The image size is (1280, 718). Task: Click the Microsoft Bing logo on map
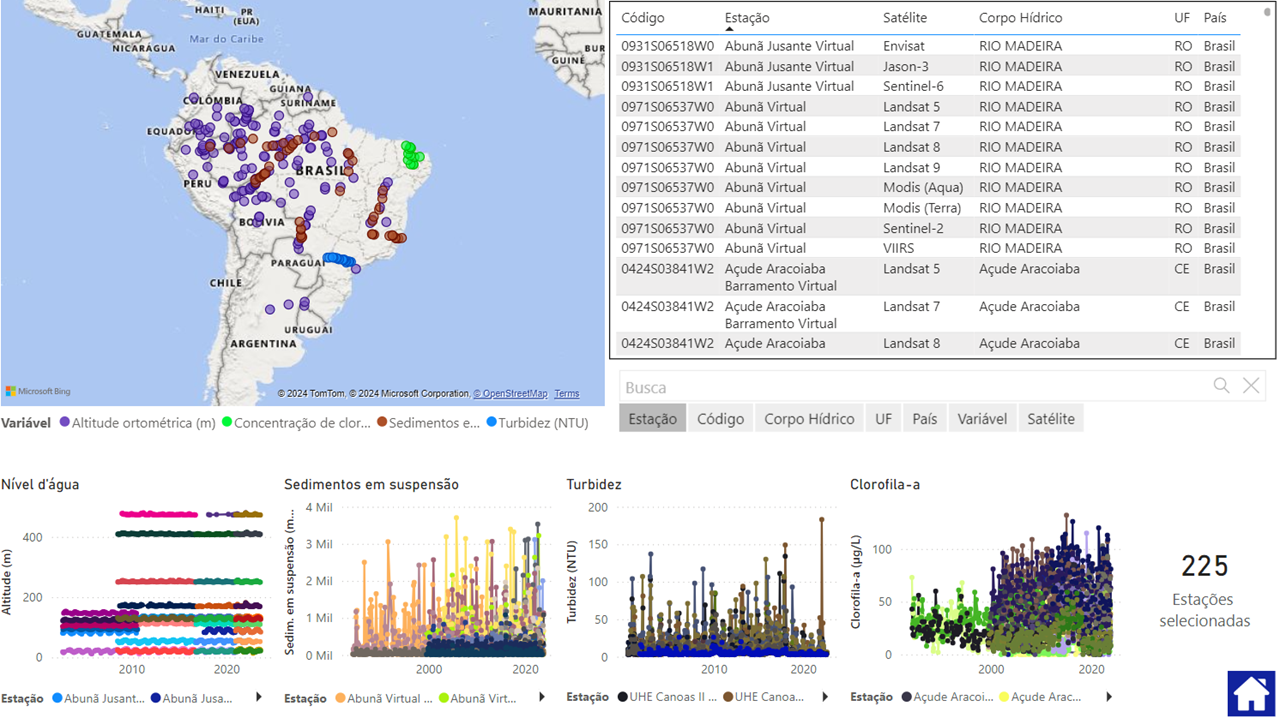click(x=38, y=392)
